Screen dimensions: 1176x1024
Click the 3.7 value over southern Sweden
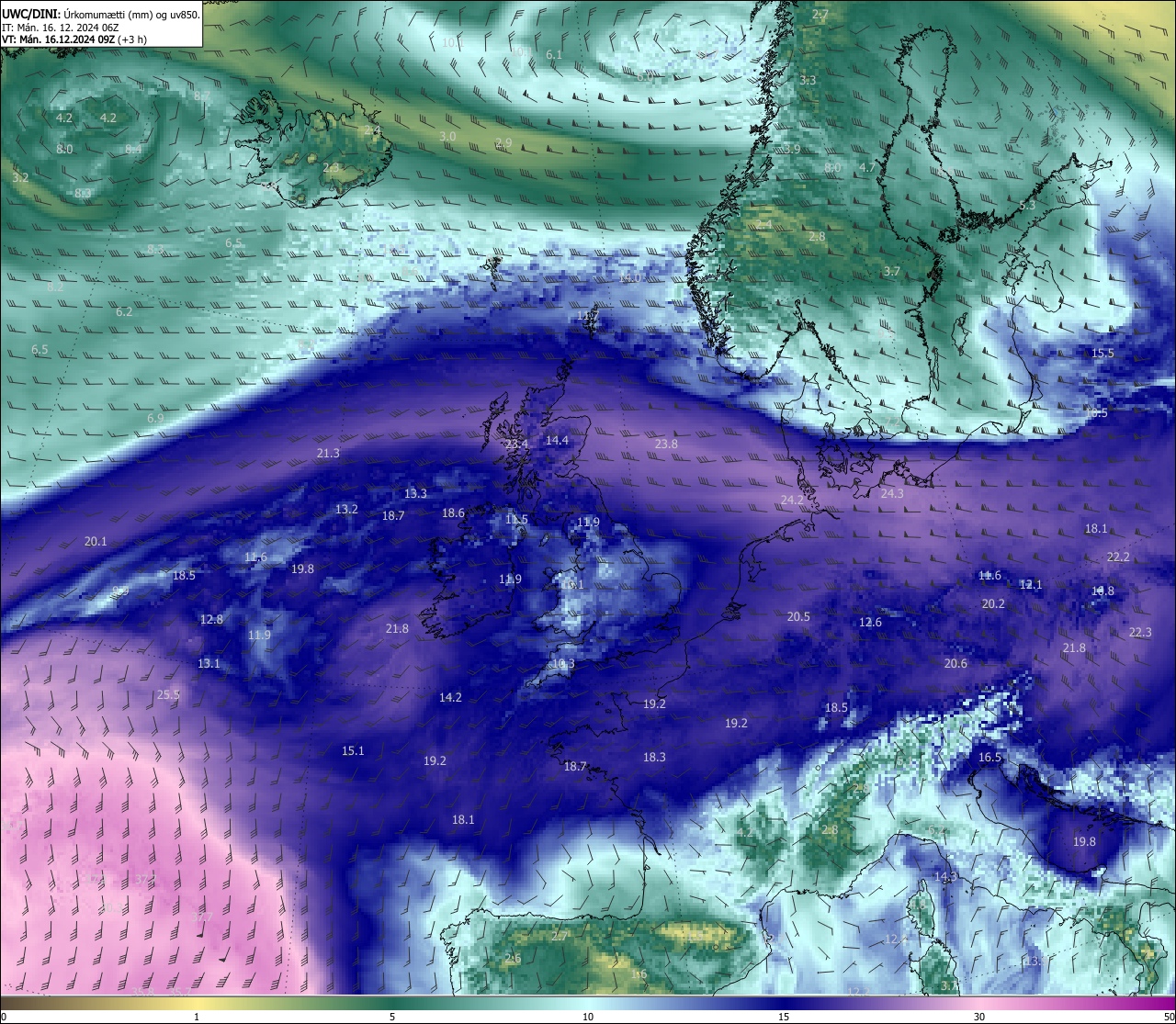(891, 272)
